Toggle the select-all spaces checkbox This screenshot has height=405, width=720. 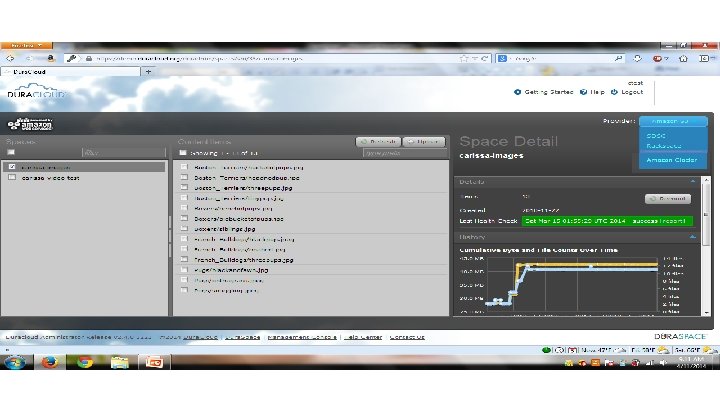pos(11,152)
